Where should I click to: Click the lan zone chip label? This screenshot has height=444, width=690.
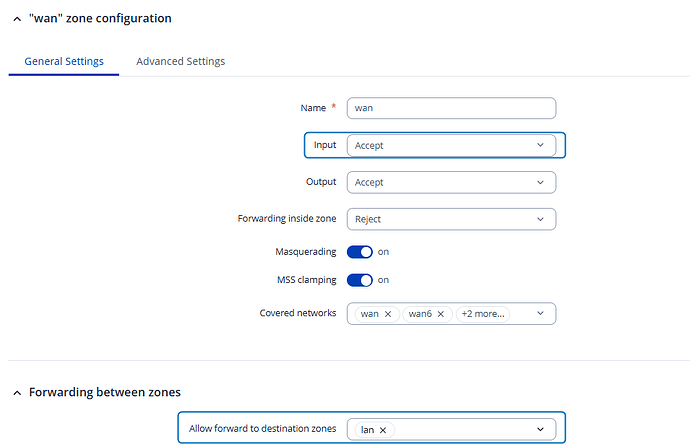[367, 430]
